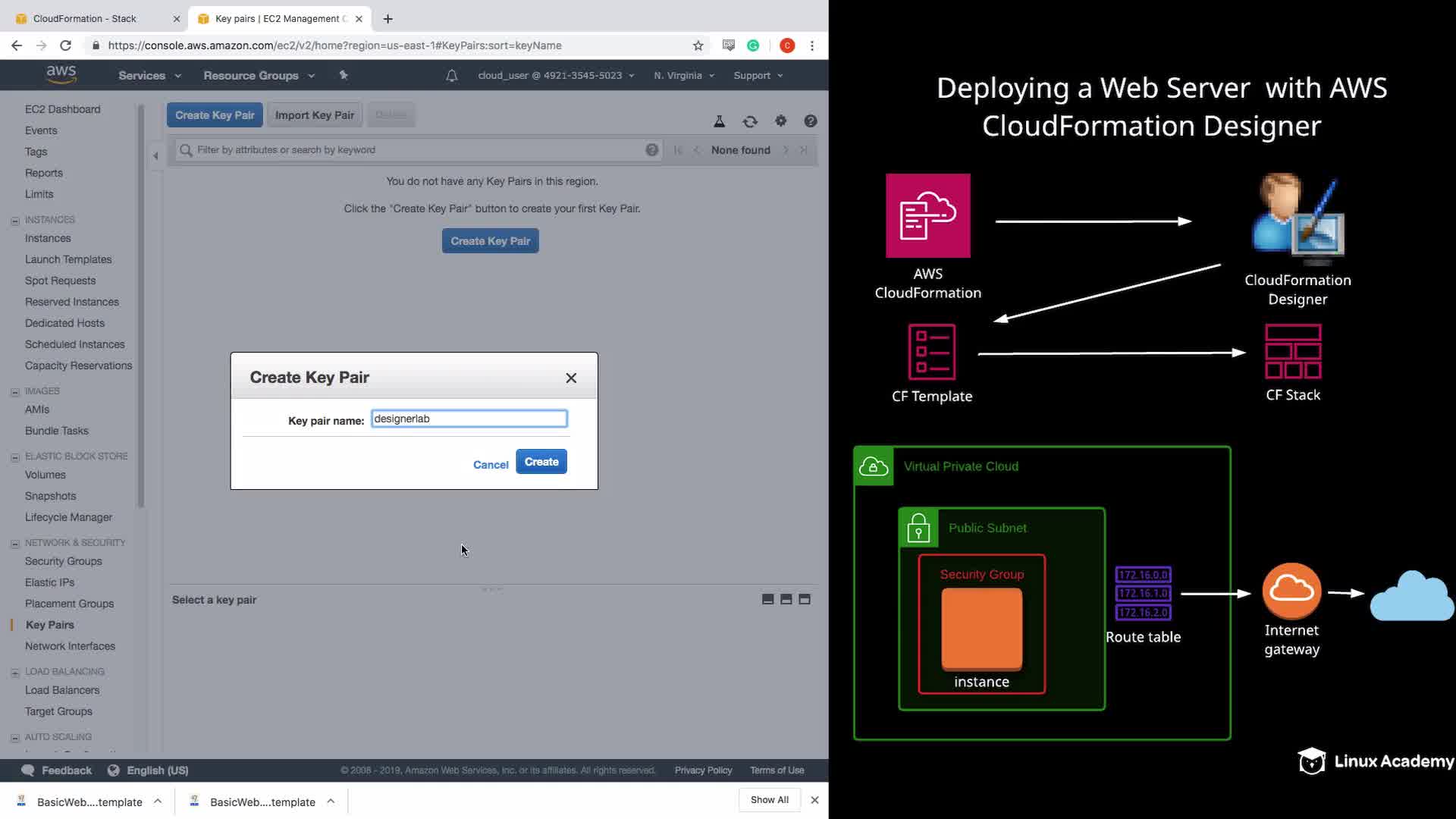
Task: Open Security Groups in sidebar
Action: coord(63,561)
